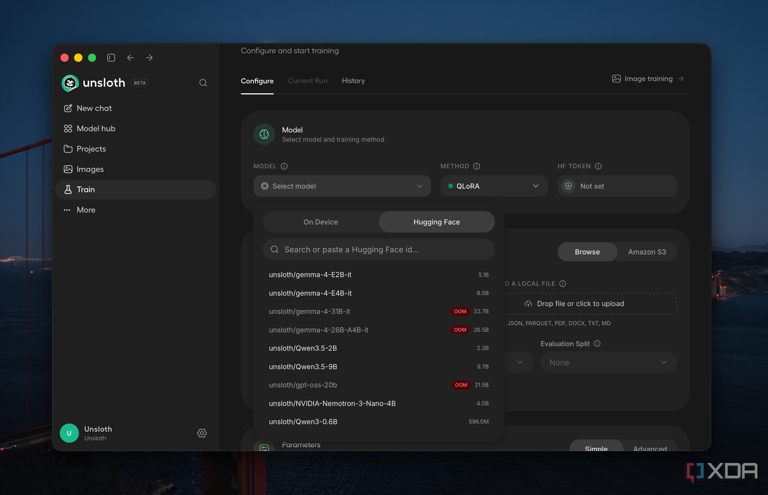Screen dimensions: 768x495
Task: Show info icon next to METHOD label
Action: coord(477,166)
